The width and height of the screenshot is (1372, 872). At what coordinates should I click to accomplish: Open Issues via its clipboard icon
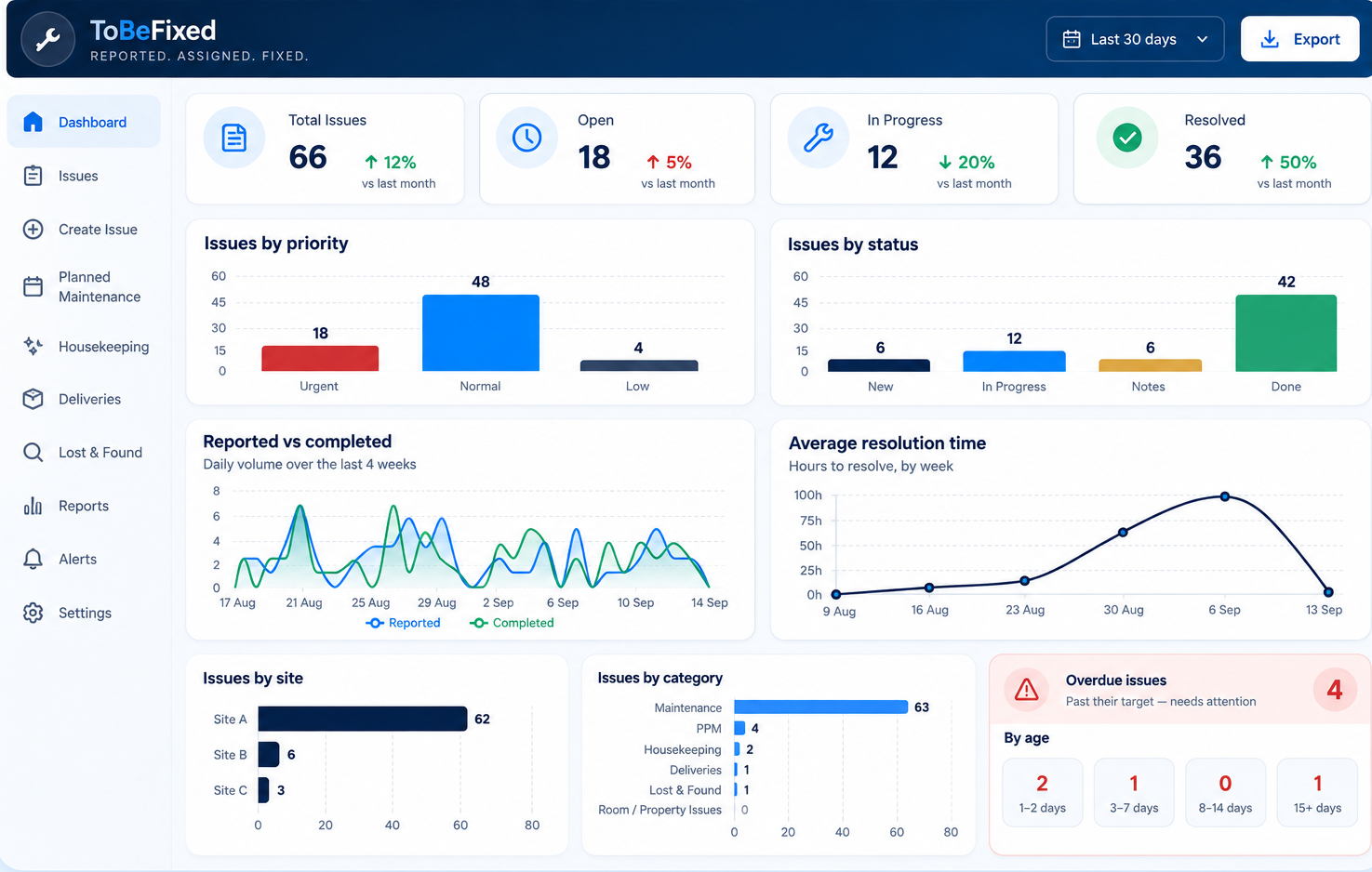tap(33, 176)
